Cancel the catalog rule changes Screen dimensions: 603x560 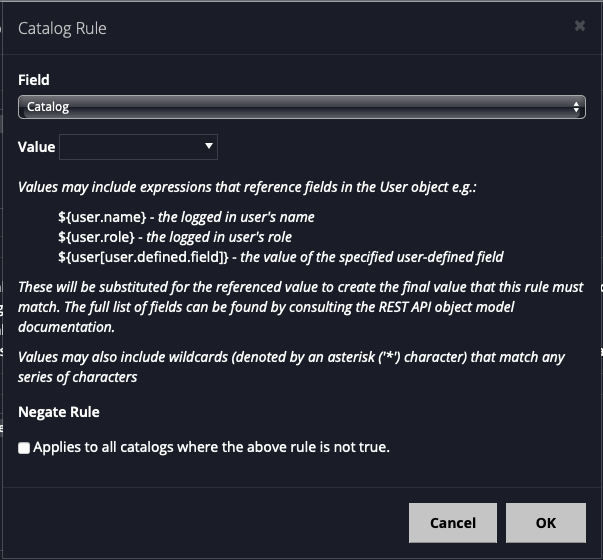pyautogui.click(x=453, y=523)
